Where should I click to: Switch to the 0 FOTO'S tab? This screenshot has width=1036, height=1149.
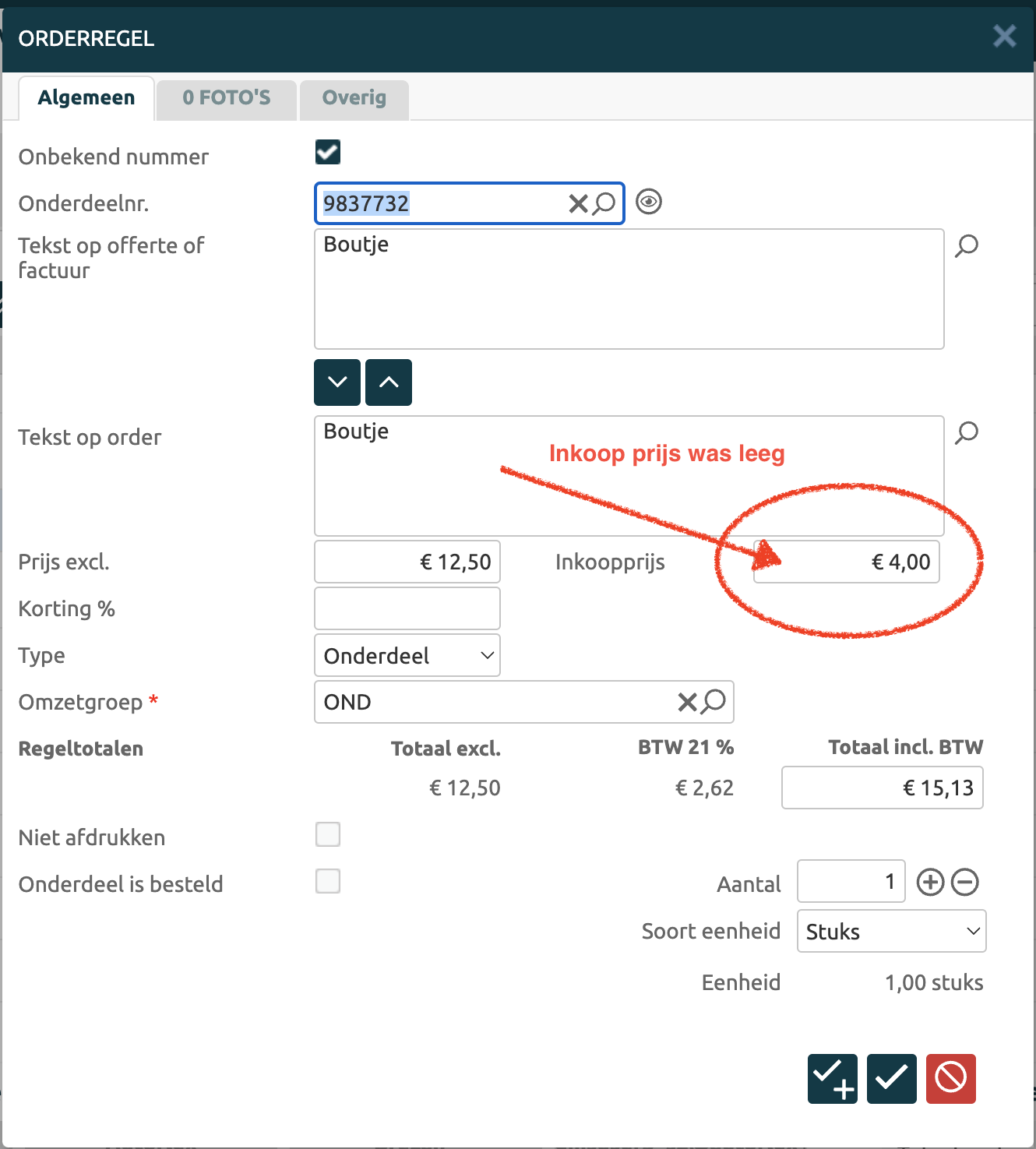[226, 98]
